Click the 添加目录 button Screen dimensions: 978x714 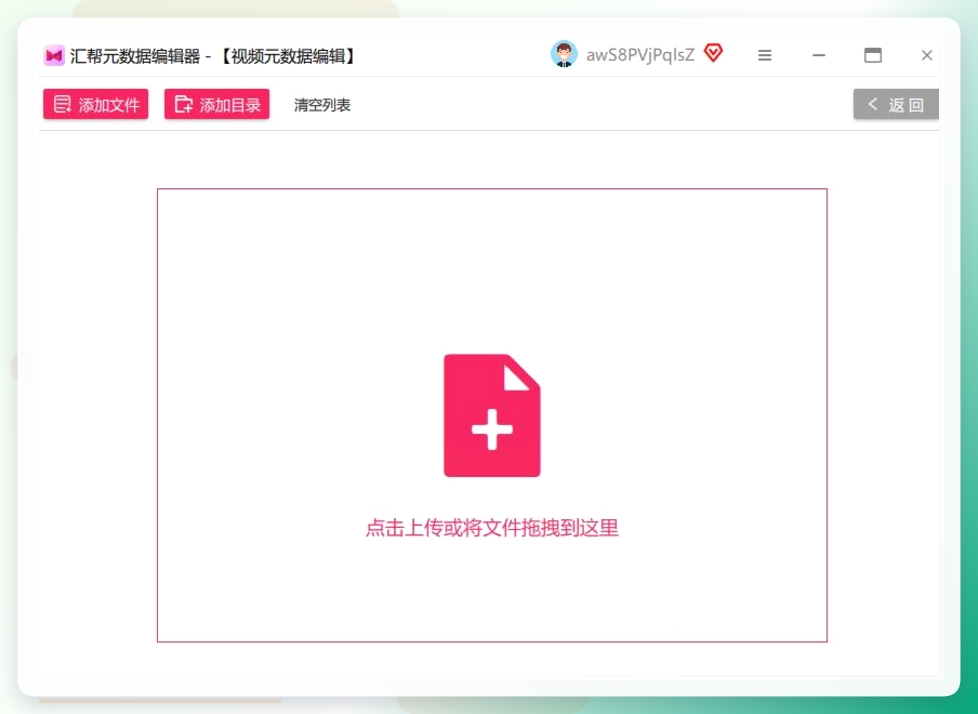point(216,104)
